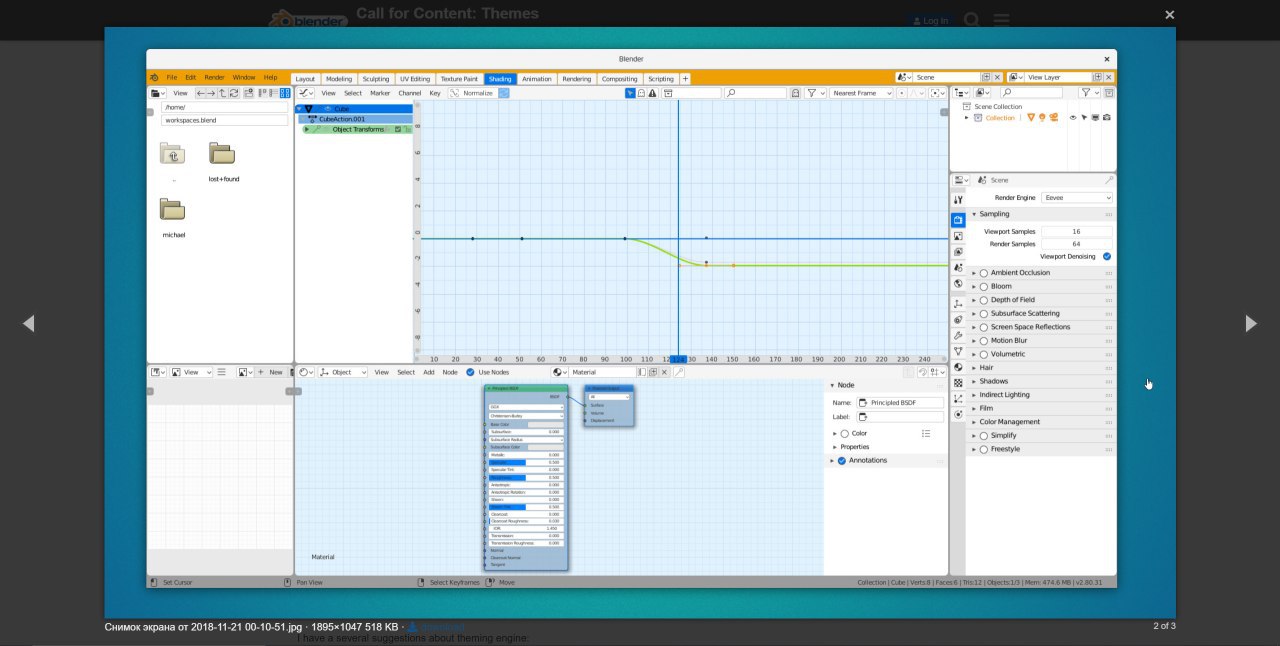Click the proportional editing circle icon in graph header
Screen dimensions: 1280x646
coord(902,93)
